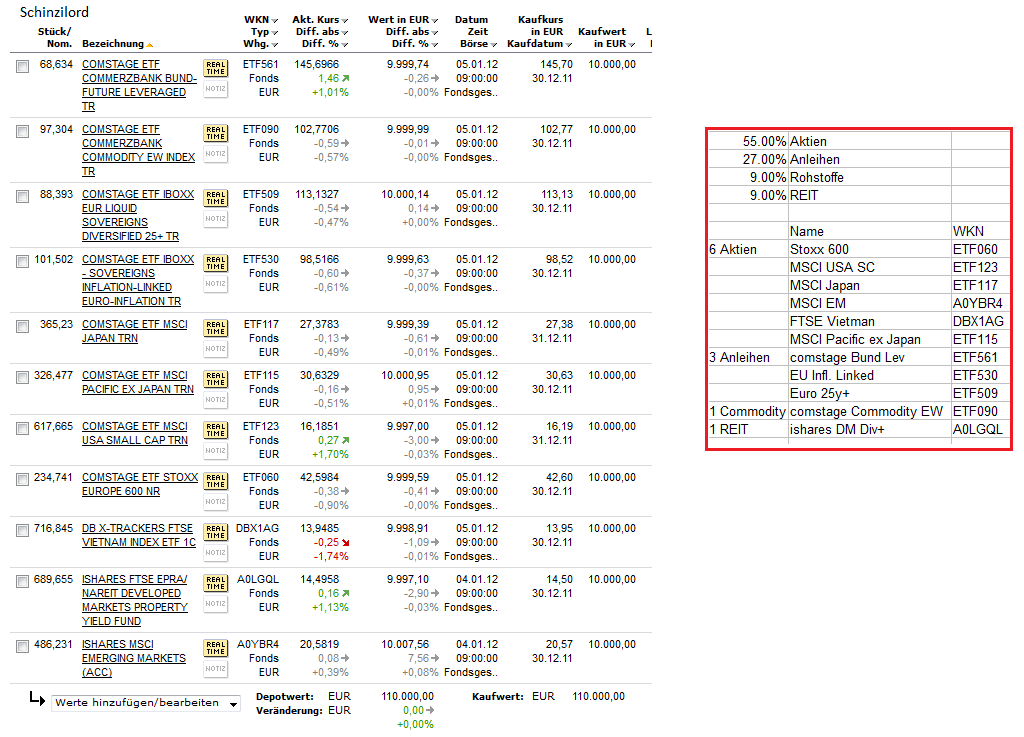
Task: Tick checkbox for Commodity EW Index row
Action: click(23, 132)
